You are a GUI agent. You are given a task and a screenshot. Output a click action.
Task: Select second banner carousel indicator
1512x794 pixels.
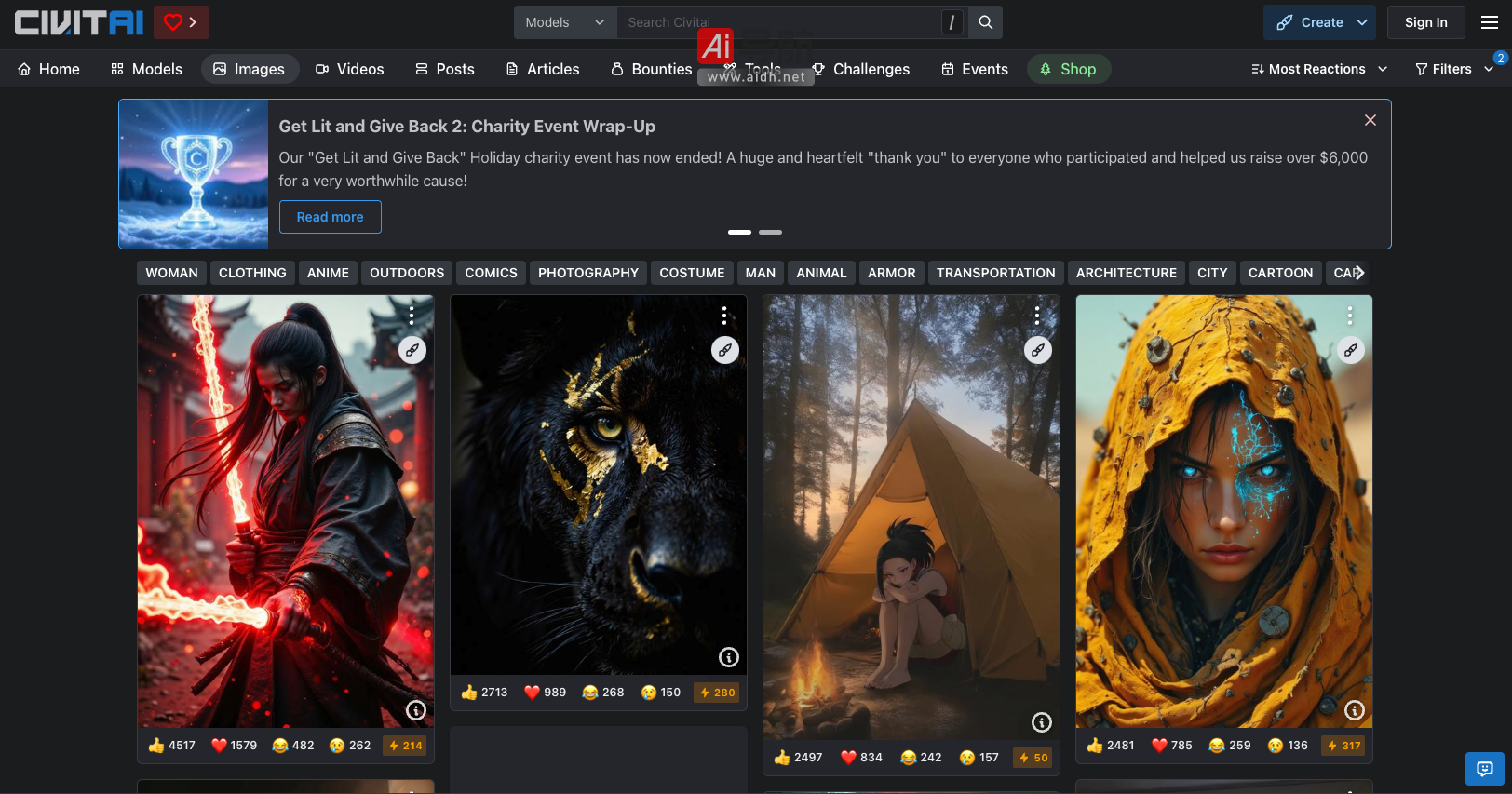pos(770,232)
